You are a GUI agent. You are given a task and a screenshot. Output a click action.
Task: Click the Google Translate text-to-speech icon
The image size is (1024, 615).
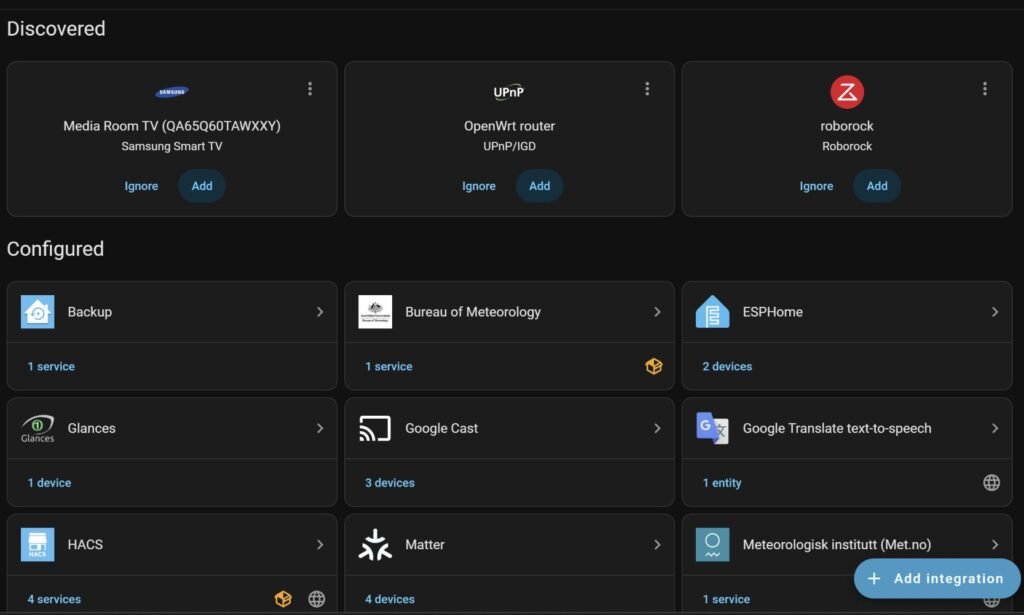point(711,428)
